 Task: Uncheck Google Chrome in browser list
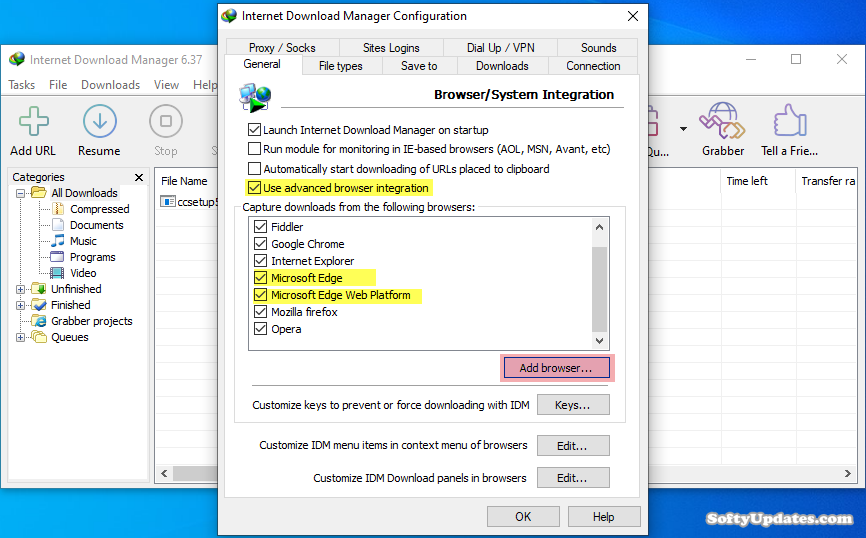260,244
